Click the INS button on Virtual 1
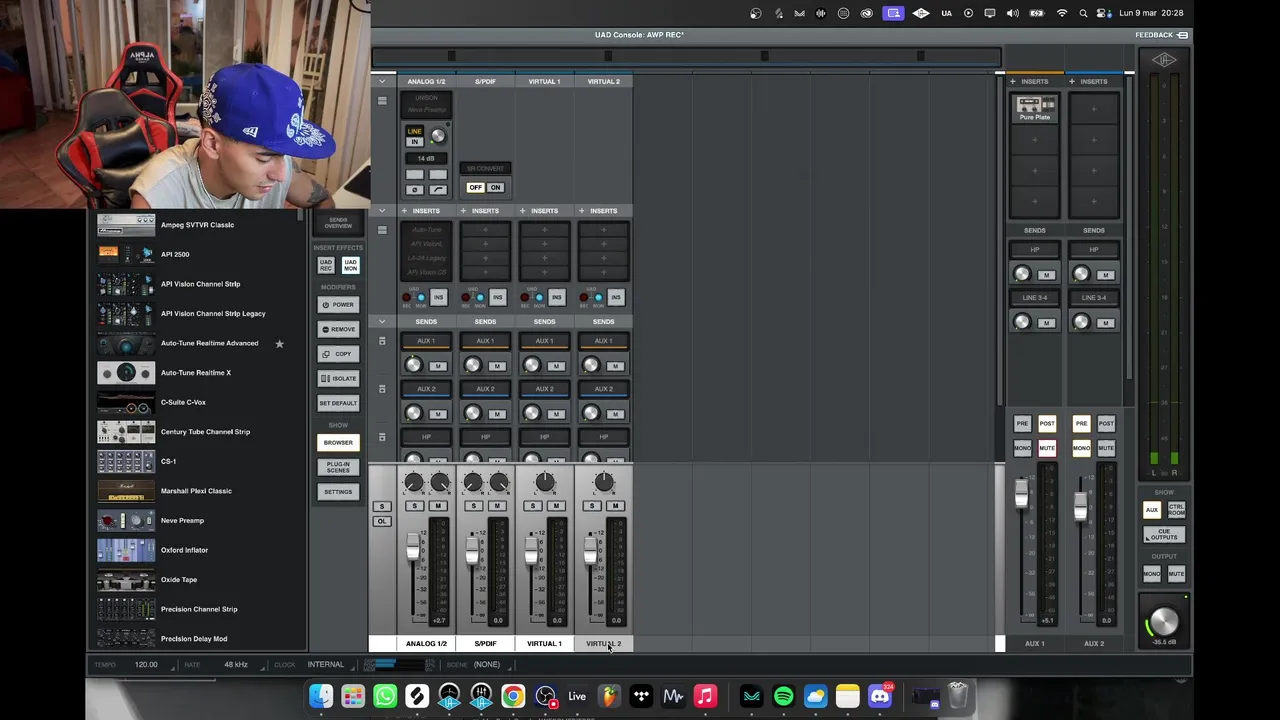1280x720 pixels. [x=556, y=297]
